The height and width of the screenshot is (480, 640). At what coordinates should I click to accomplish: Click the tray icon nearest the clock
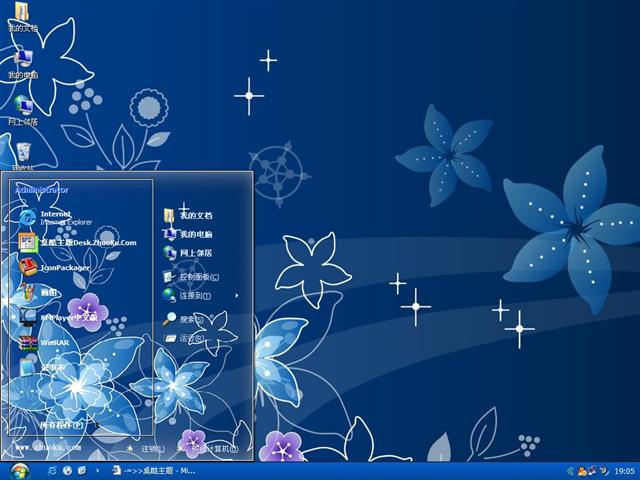point(603,471)
